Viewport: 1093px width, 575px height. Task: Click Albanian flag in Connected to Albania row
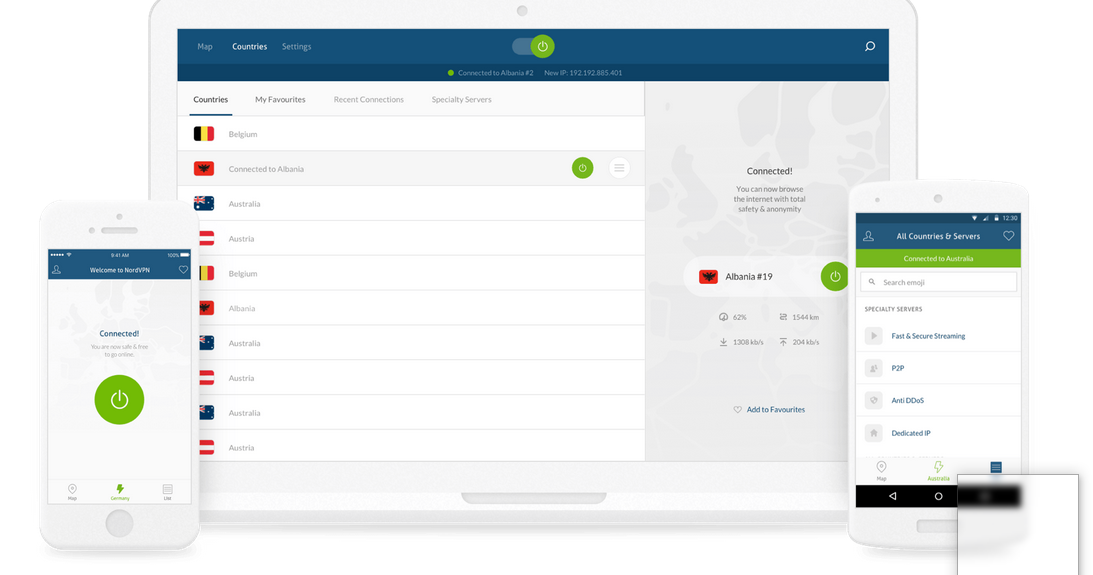(x=204, y=169)
